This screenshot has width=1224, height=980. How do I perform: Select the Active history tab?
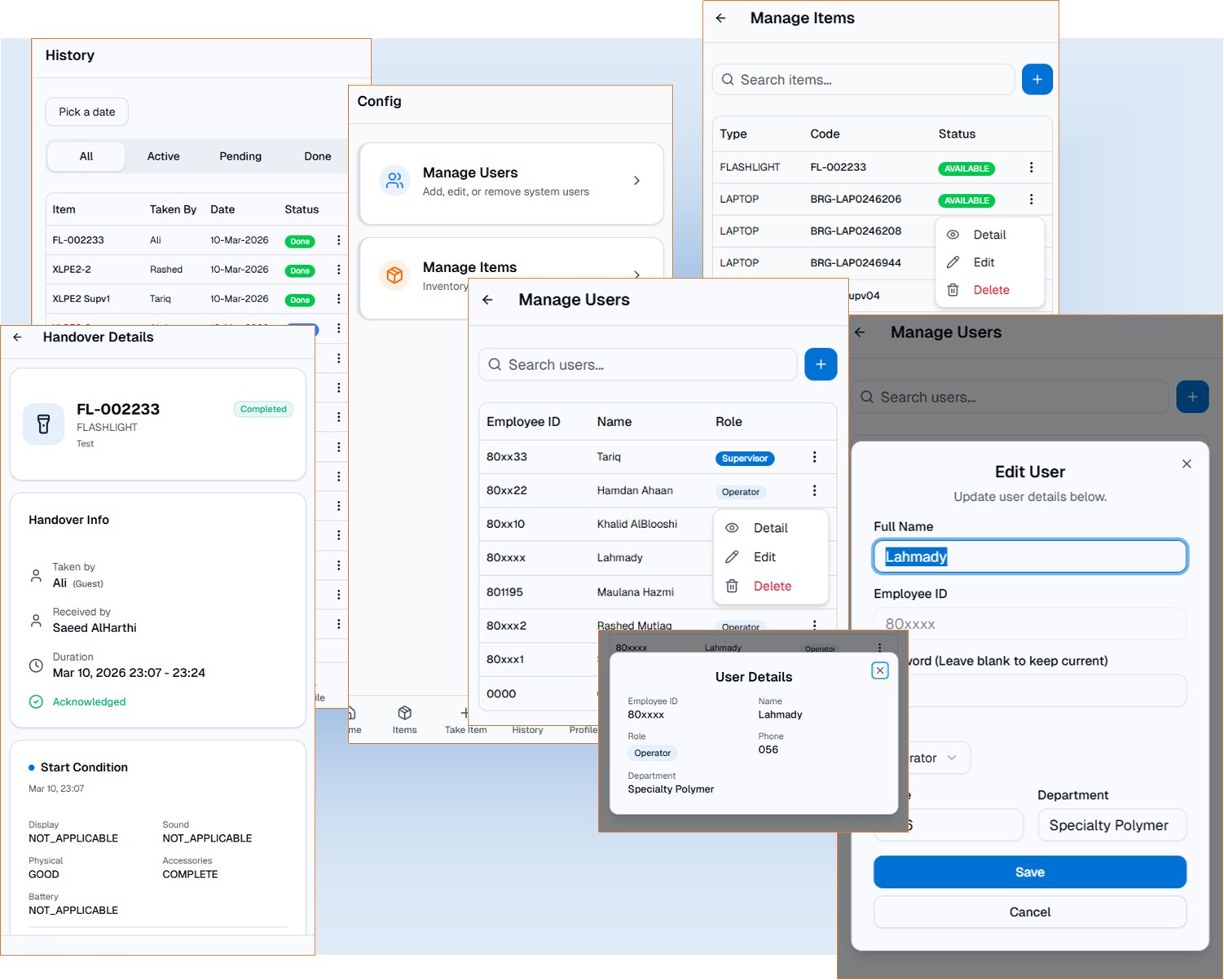coord(163,156)
